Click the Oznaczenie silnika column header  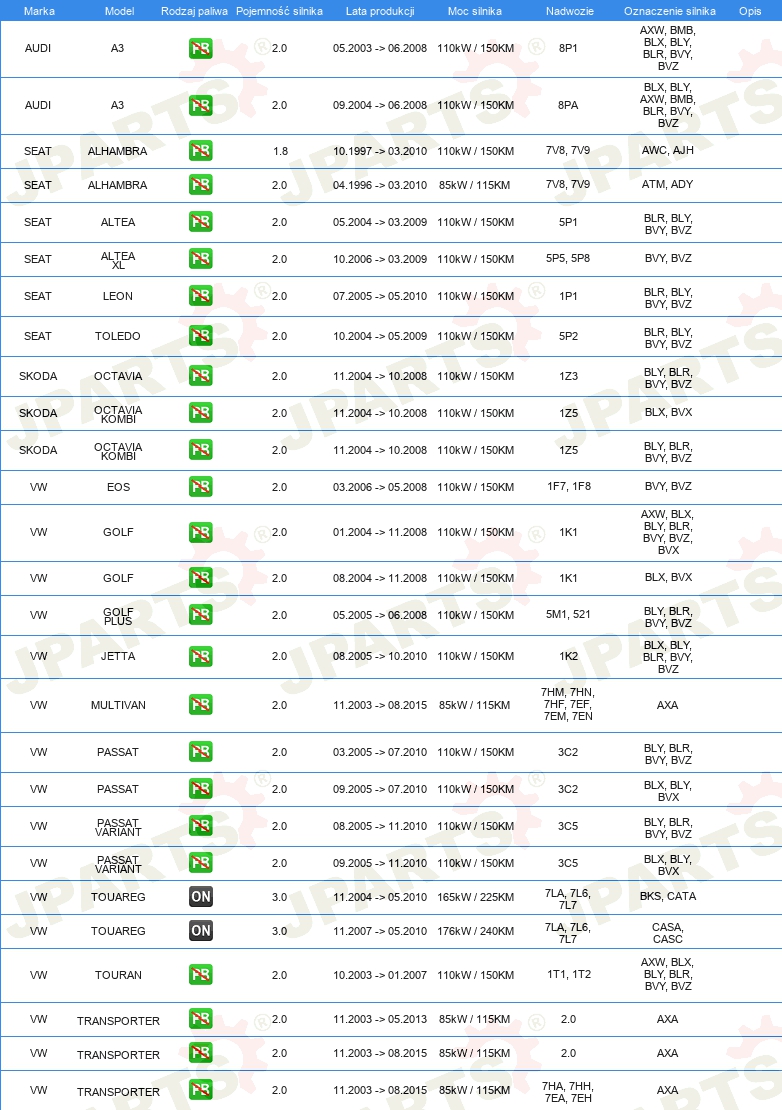(x=669, y=11)
